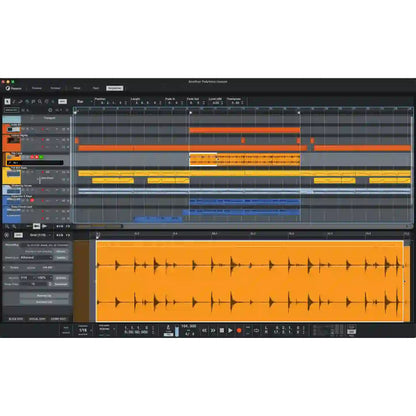This screenshot has width=416, height=416.
Task: Switch to Vocal Edit mode tab
Action: [x=37, y=319]
